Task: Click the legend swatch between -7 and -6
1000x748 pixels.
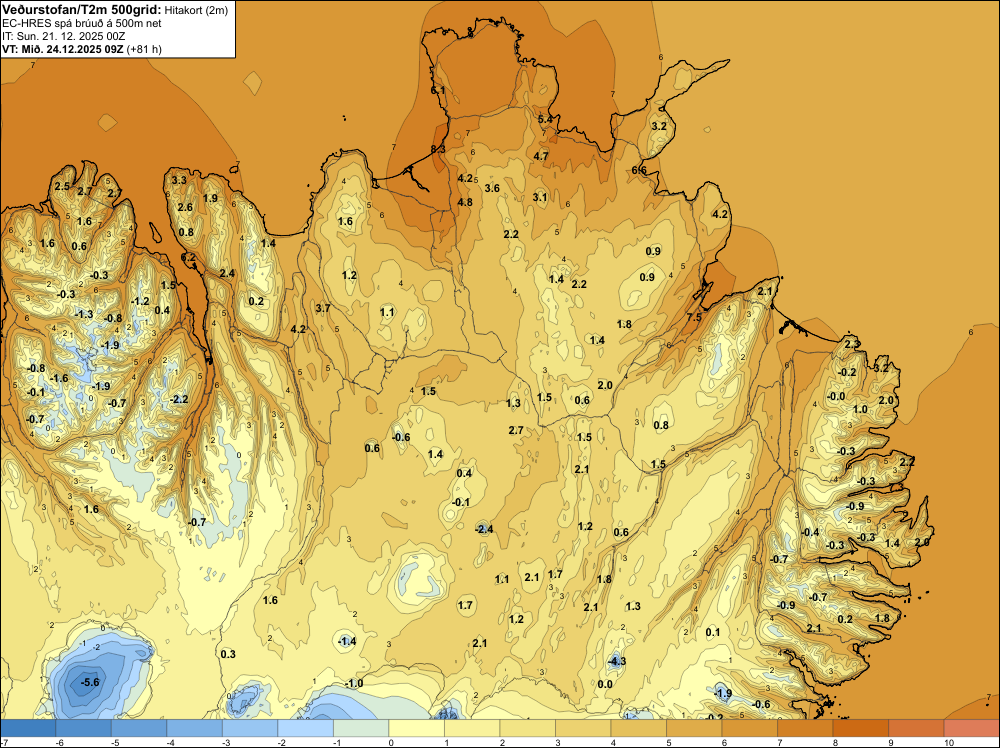Action: pos(28,728)
